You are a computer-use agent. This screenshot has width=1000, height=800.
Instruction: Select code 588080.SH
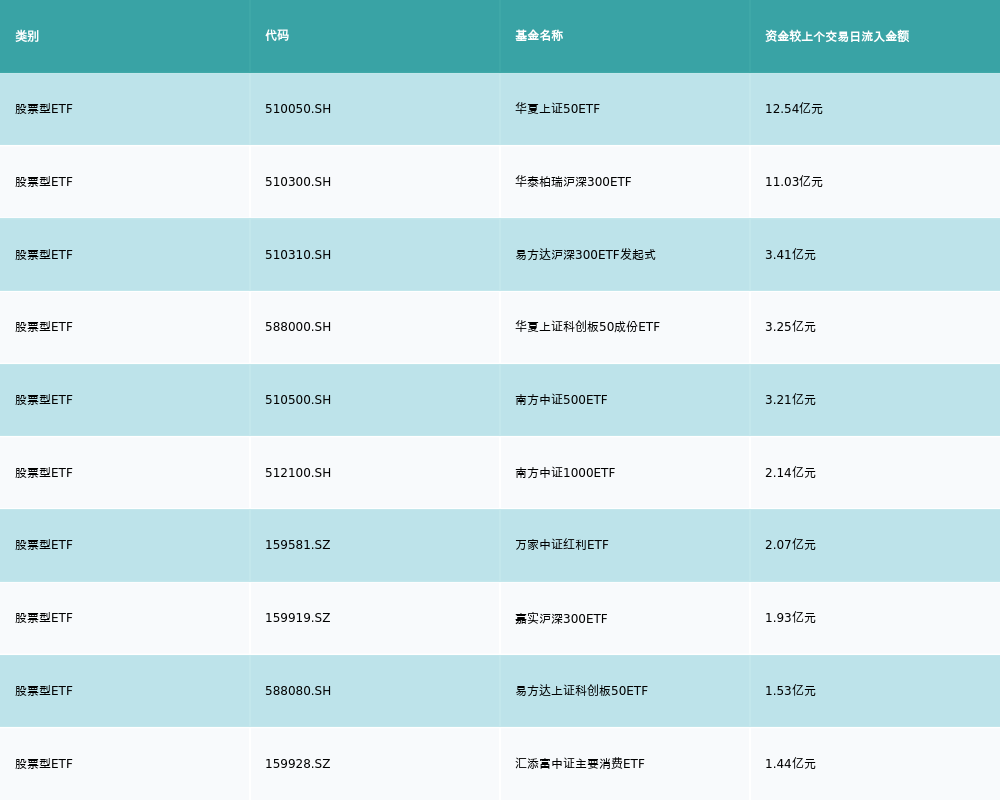[298, 691]
